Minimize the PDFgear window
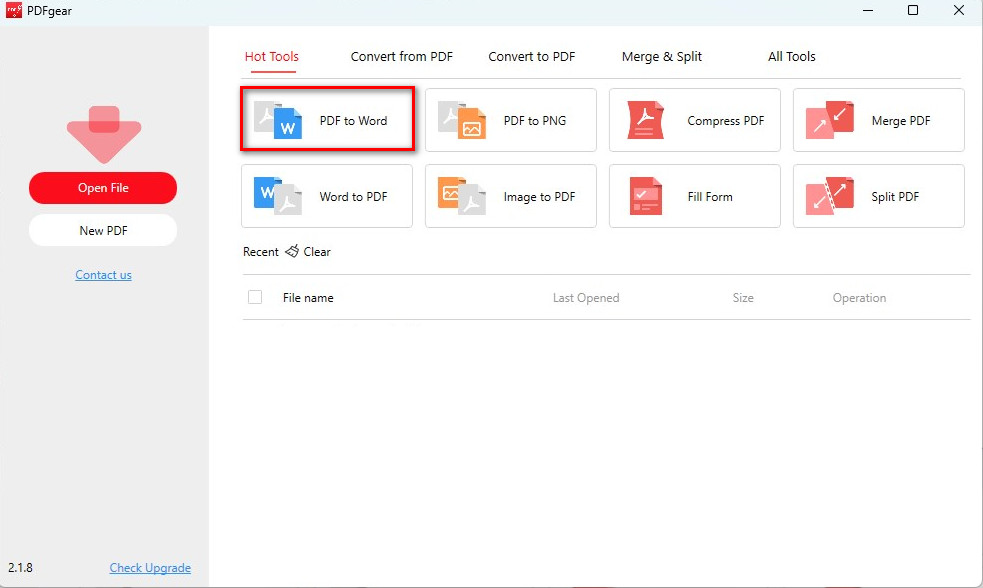 (868, 10)
